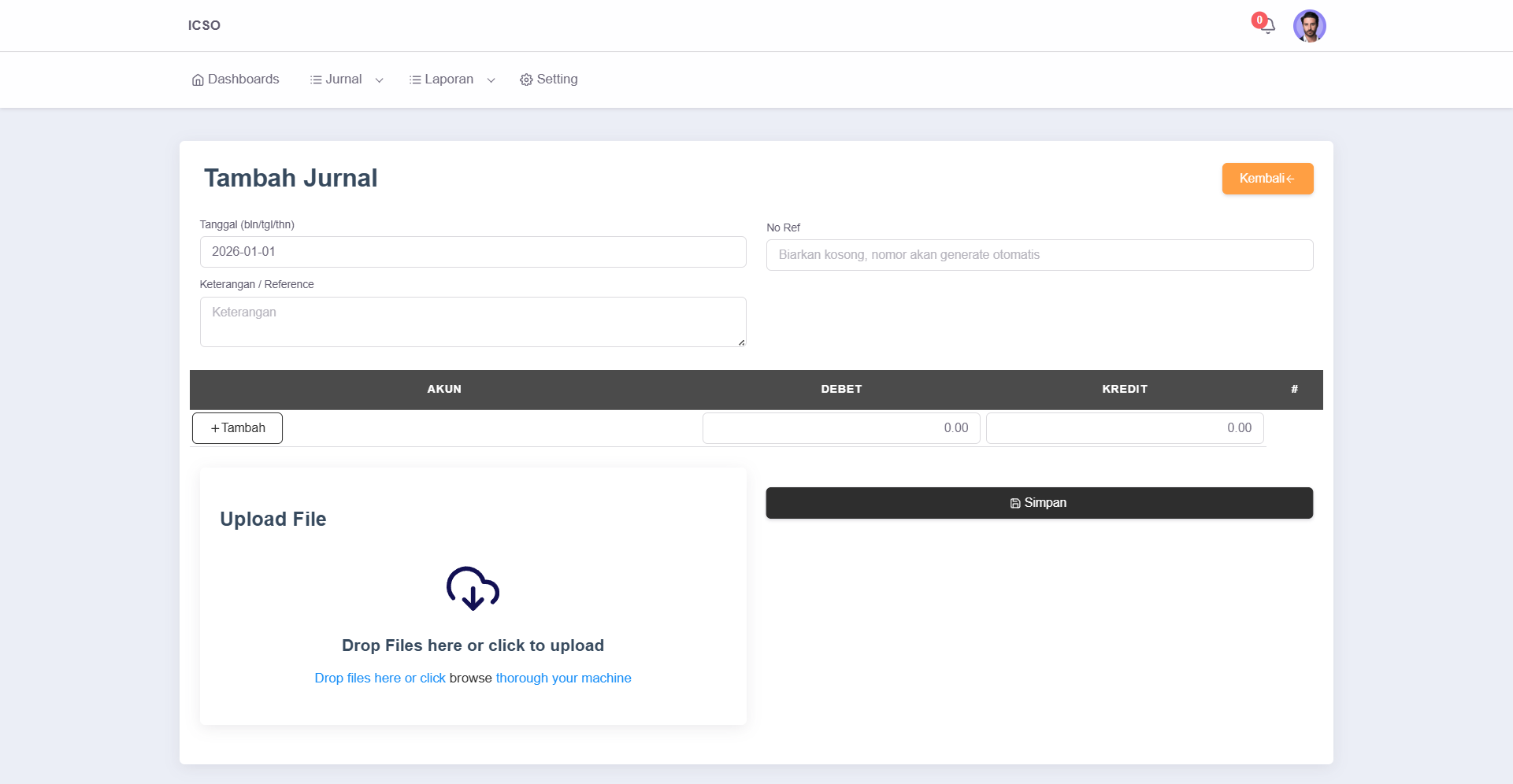Save the journal with Simpan button
This screenshot has height=784, width=1513.
[1039, 503]
